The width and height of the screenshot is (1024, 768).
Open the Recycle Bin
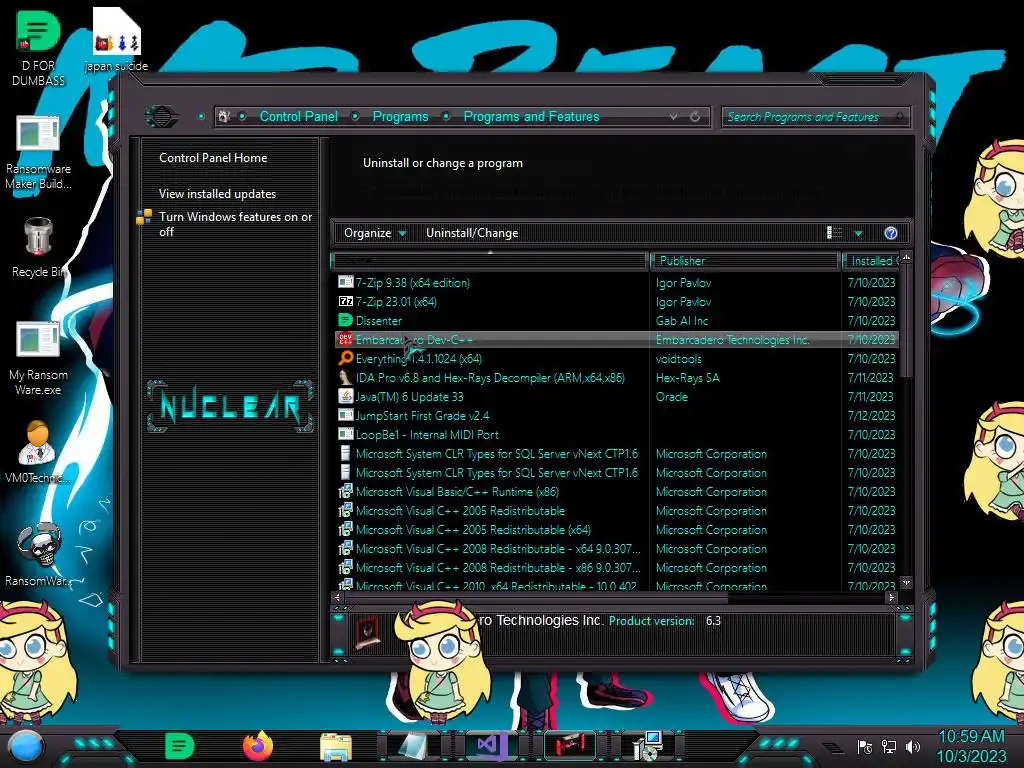tap(38, 247)
